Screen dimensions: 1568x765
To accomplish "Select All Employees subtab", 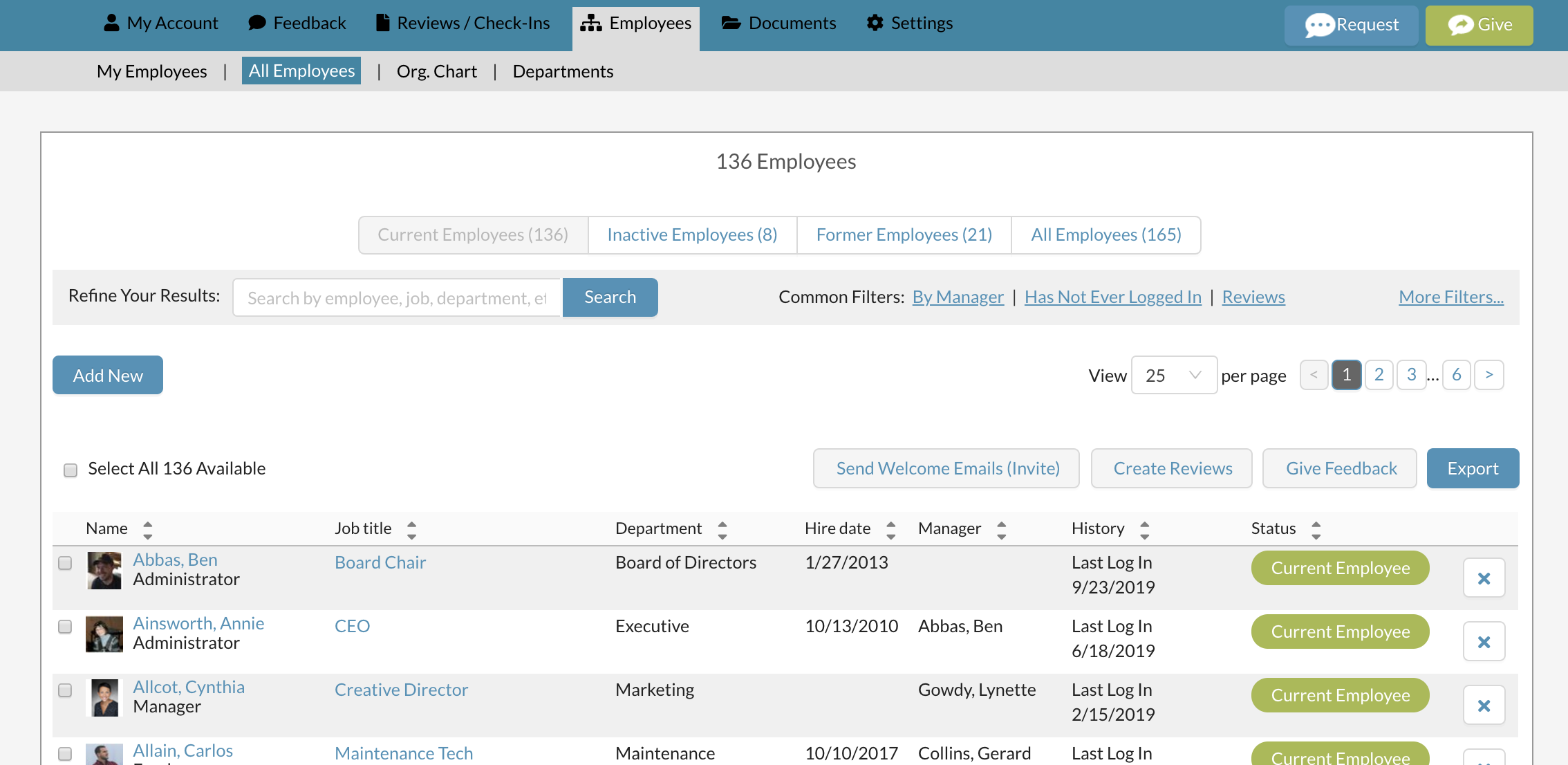I will [301, 71].
